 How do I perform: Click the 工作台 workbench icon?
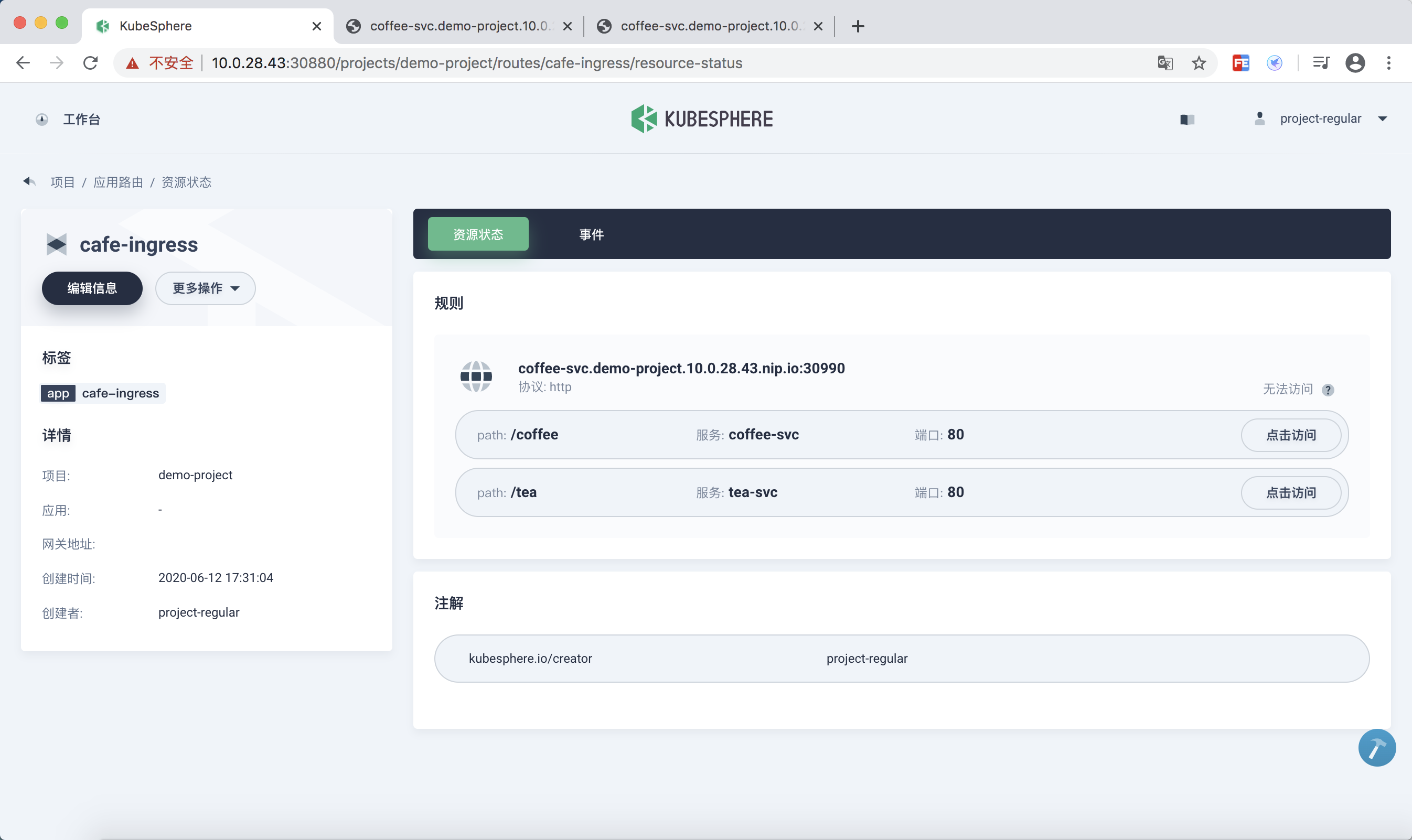click(42, 119)
